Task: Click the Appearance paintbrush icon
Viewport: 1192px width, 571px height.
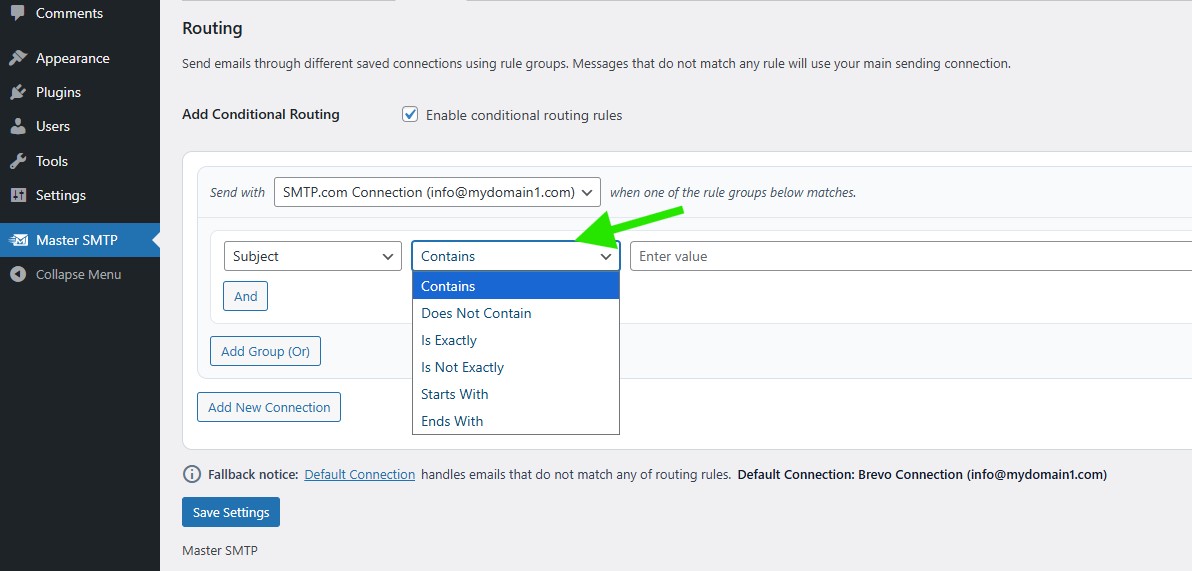Action: click(x=18, y=58)
